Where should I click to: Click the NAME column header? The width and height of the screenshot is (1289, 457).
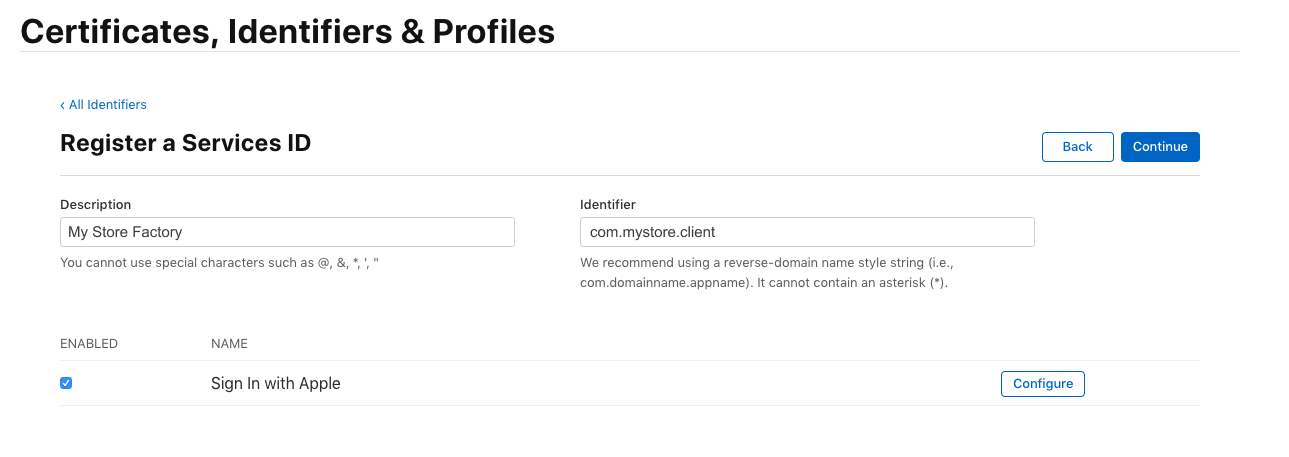pos(229,344)
